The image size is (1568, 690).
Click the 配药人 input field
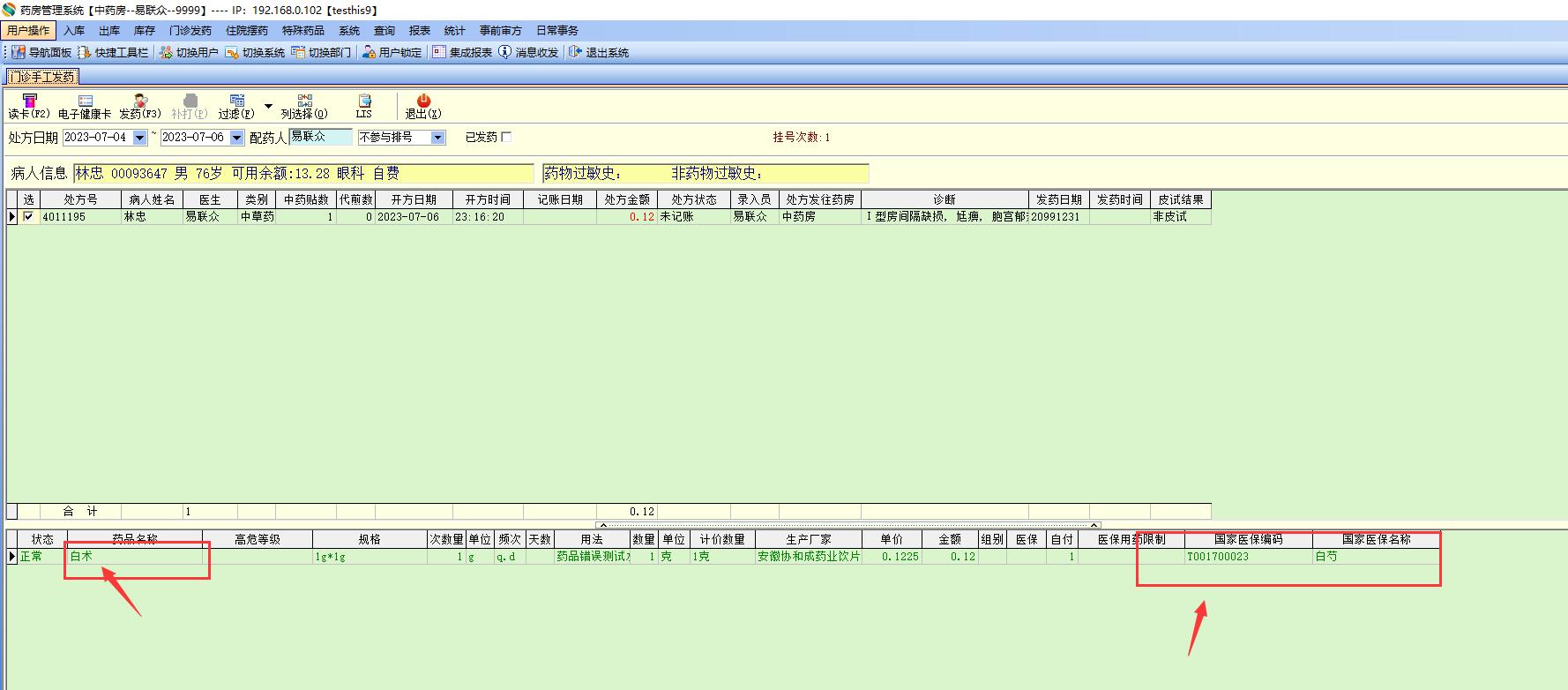point(321,137)
